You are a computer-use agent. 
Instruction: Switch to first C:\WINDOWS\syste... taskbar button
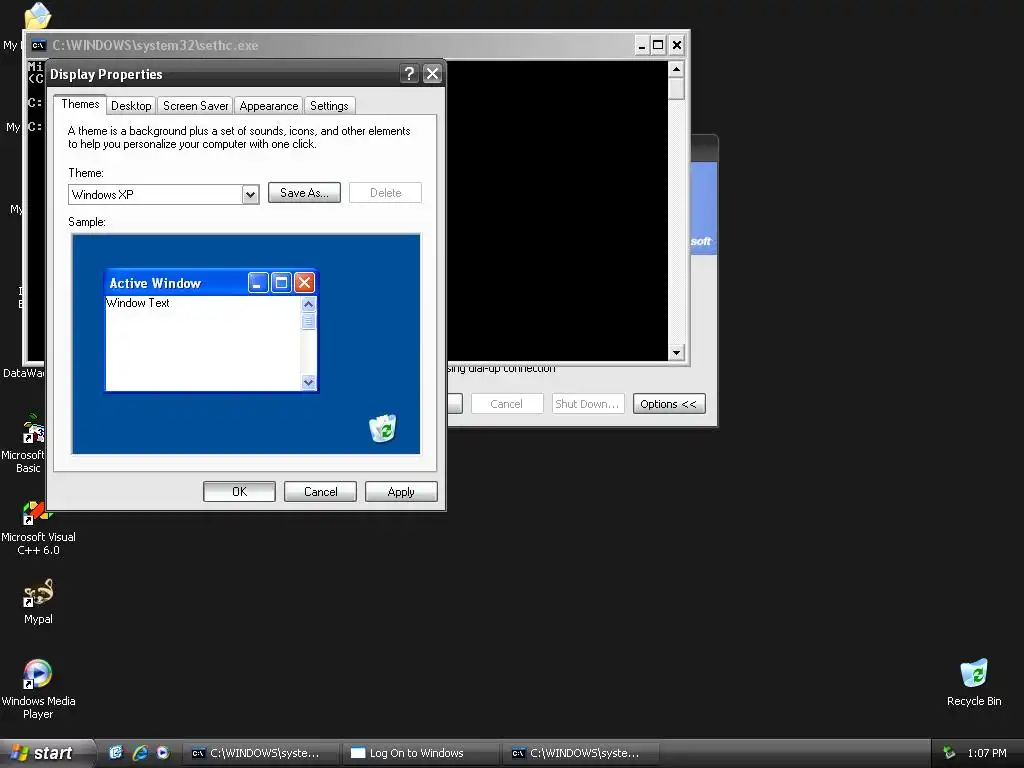261,753
